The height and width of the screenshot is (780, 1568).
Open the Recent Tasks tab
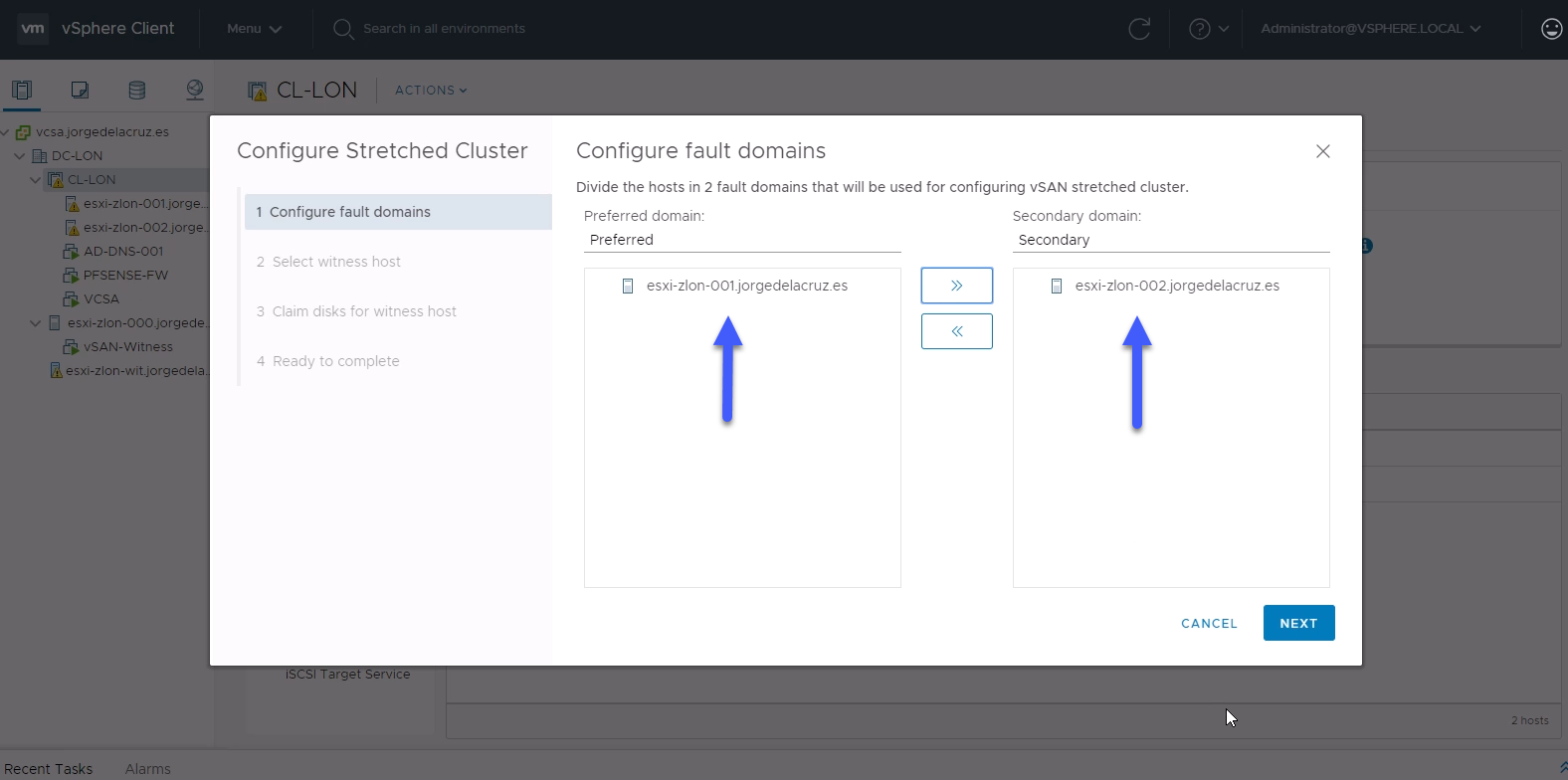tap(48, 769)
